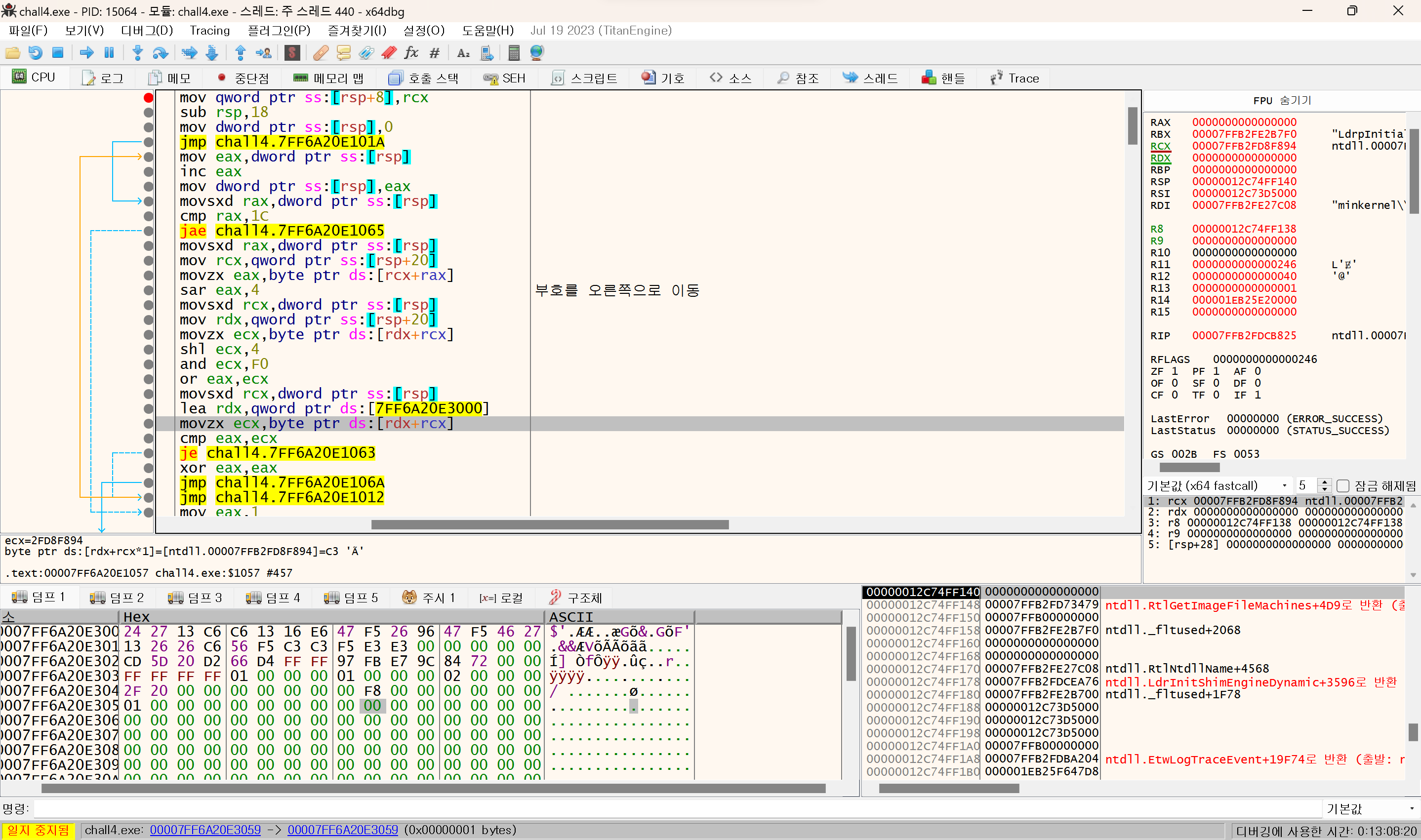Click the FPU 숨기기 button
The height and width of the screenshot is (840, 1421).
point(1282,100)
